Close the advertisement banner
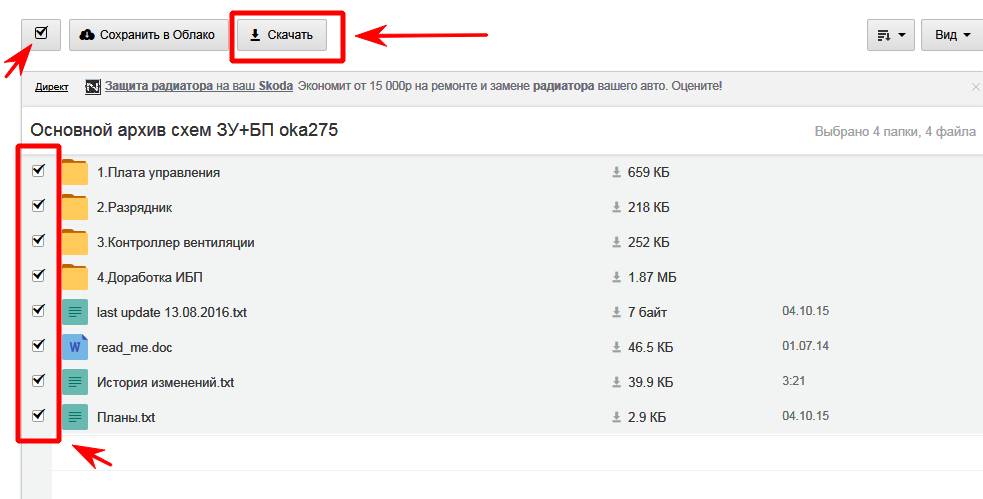Image resolution: width=983 pixels, height=499 pixels. pyautogui.click(x=975, y=87)
